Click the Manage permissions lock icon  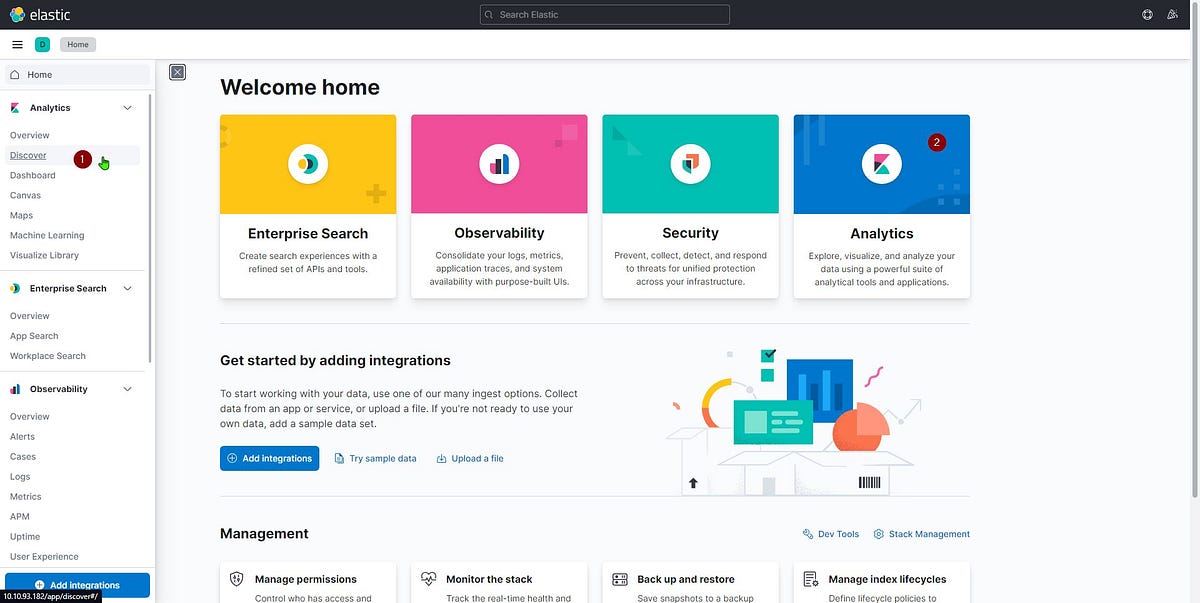pos(236,578)
